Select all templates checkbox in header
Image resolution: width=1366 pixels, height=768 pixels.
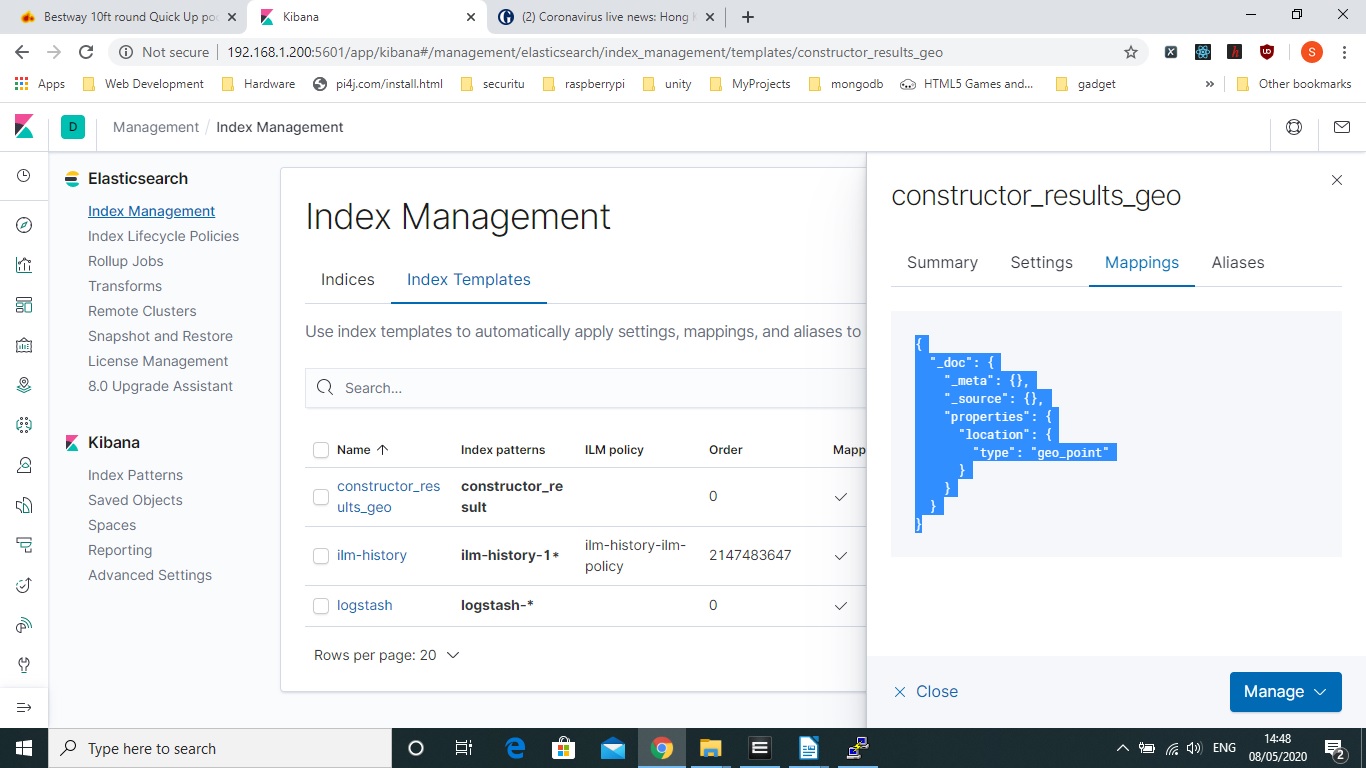[321, 450]
